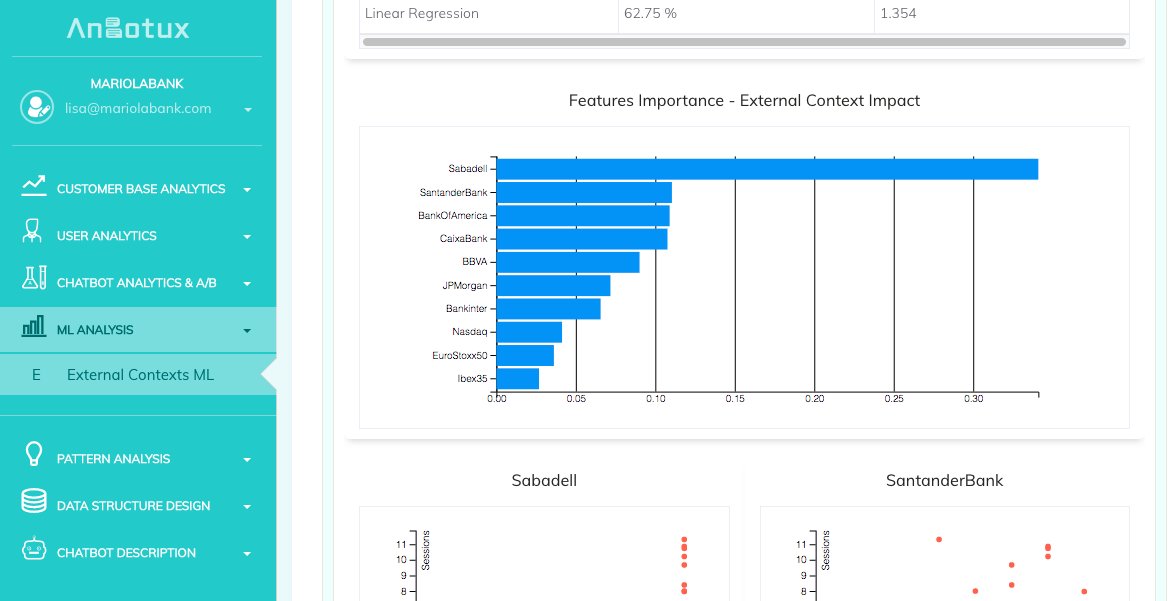This screenshot has width=1173, height=601.
Task: Select External Contexts ML submenu
Action: point(138,375)
